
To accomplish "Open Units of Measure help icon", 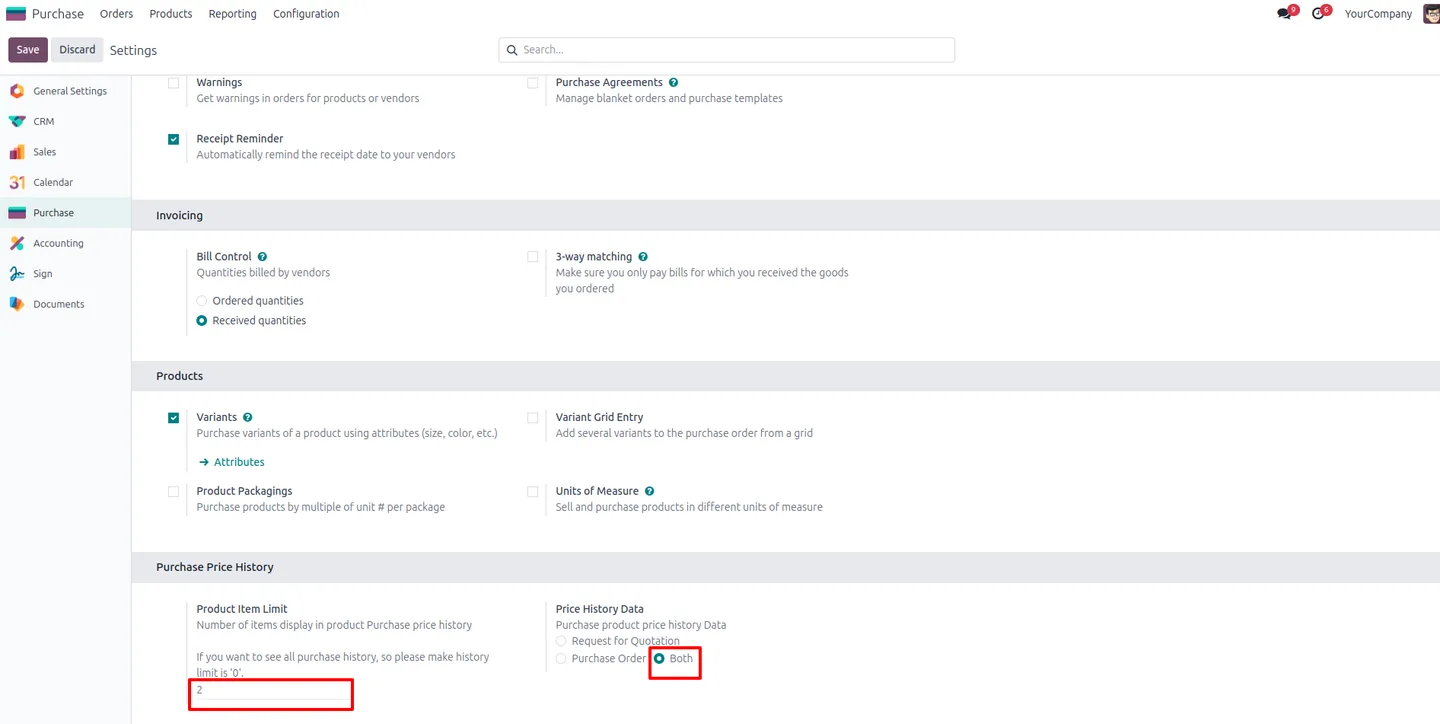I will (x=650, y=491).
